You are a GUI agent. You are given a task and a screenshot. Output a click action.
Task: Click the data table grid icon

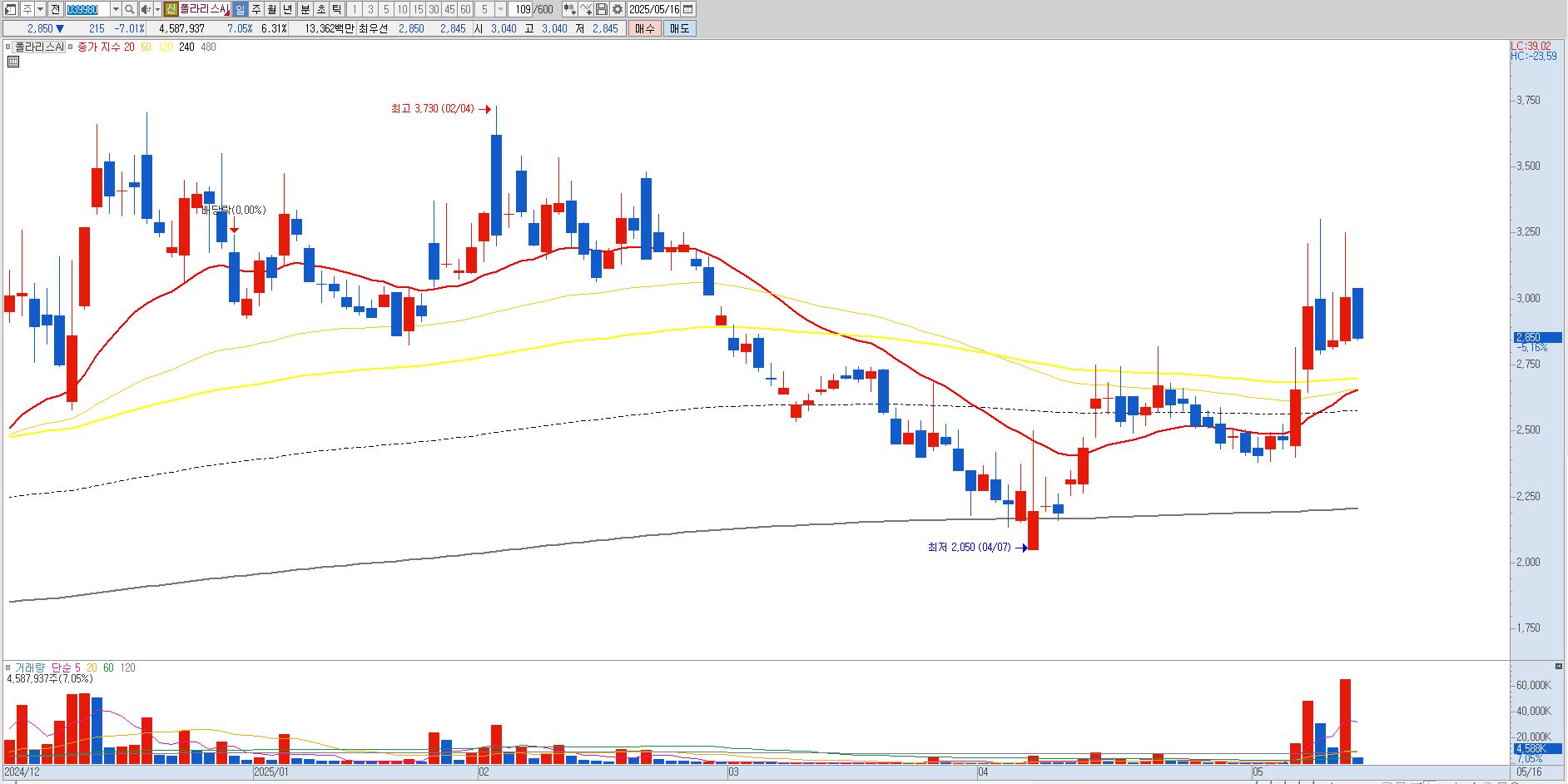pos(13,62)
